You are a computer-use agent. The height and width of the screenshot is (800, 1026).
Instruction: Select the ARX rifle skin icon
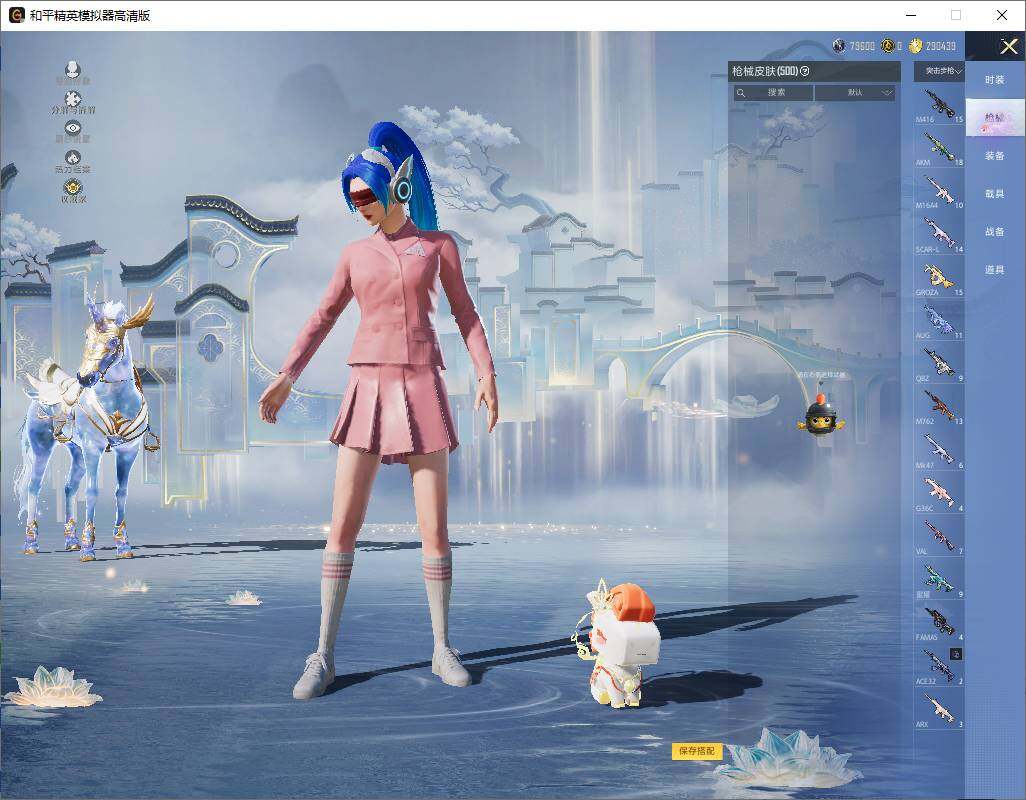939,709
